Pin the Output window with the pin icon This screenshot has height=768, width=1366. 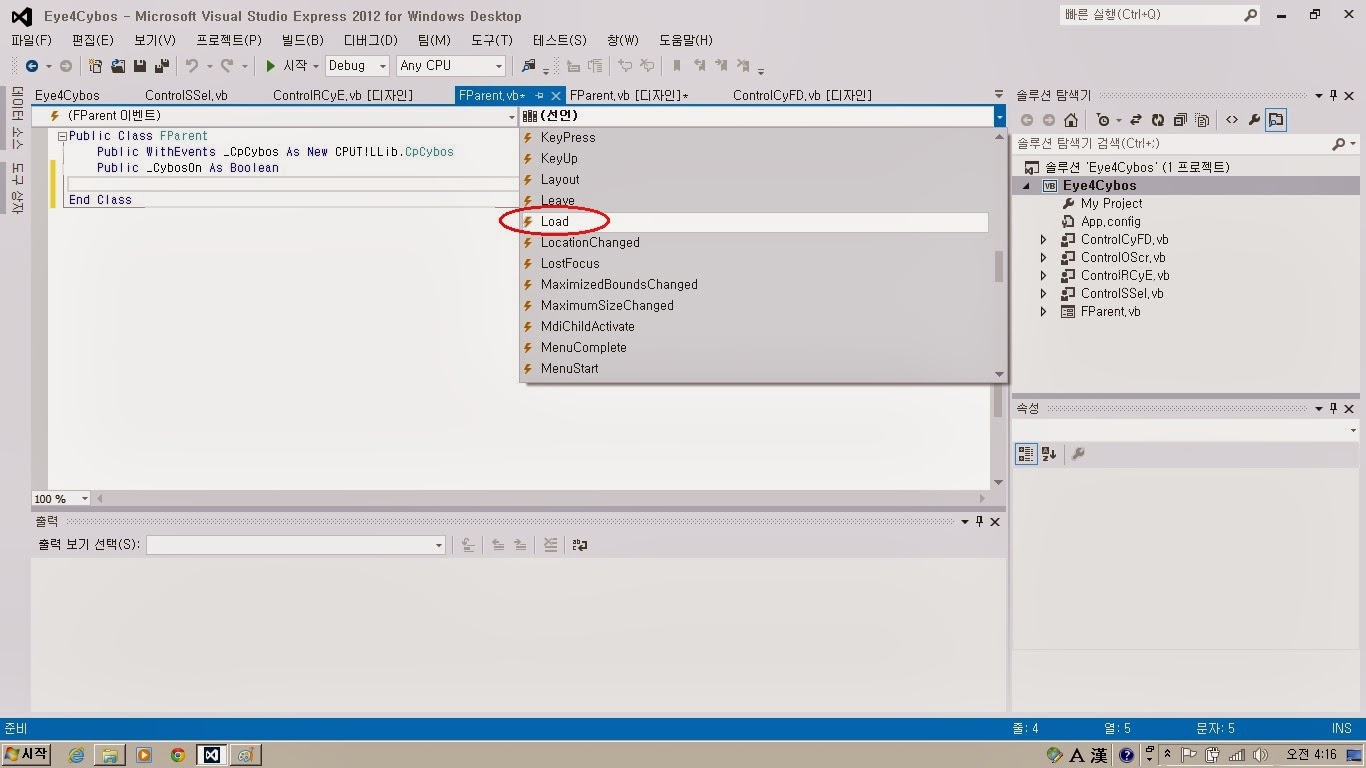[978, 521]
